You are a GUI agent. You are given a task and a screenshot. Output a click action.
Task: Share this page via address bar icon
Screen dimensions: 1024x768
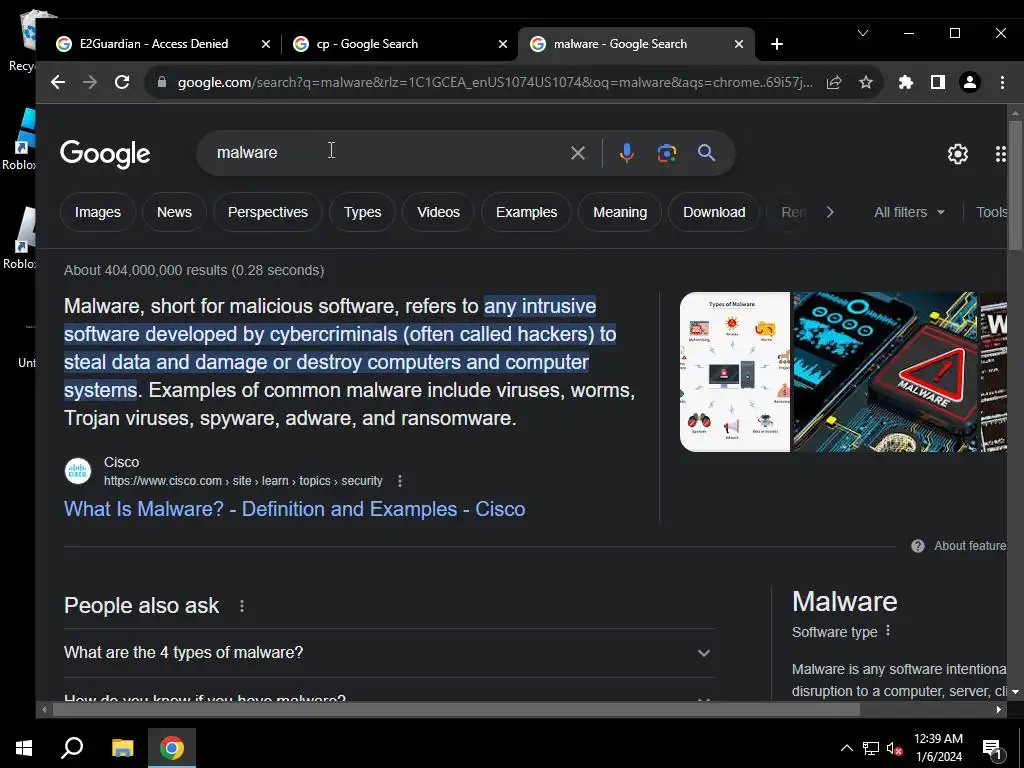point(834,82)
